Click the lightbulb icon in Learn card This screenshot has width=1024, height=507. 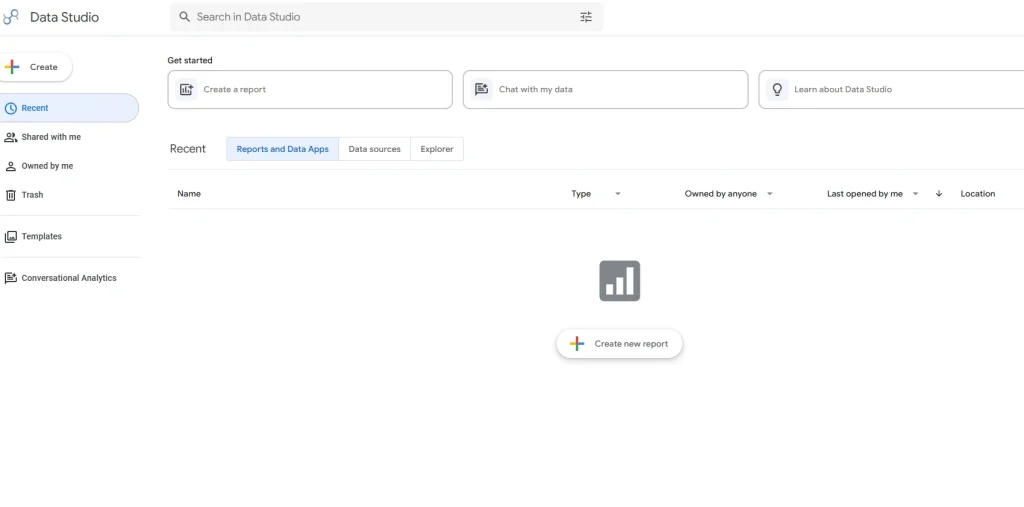click(777, 90)
